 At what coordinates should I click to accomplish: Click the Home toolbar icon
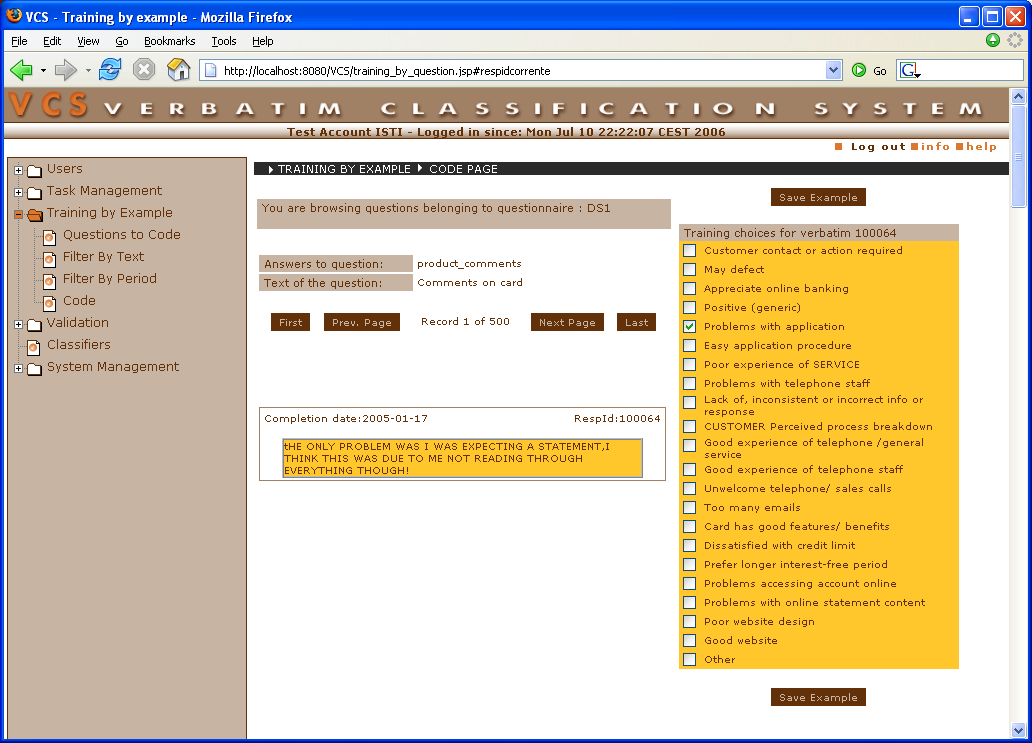[x=178, y=70]
